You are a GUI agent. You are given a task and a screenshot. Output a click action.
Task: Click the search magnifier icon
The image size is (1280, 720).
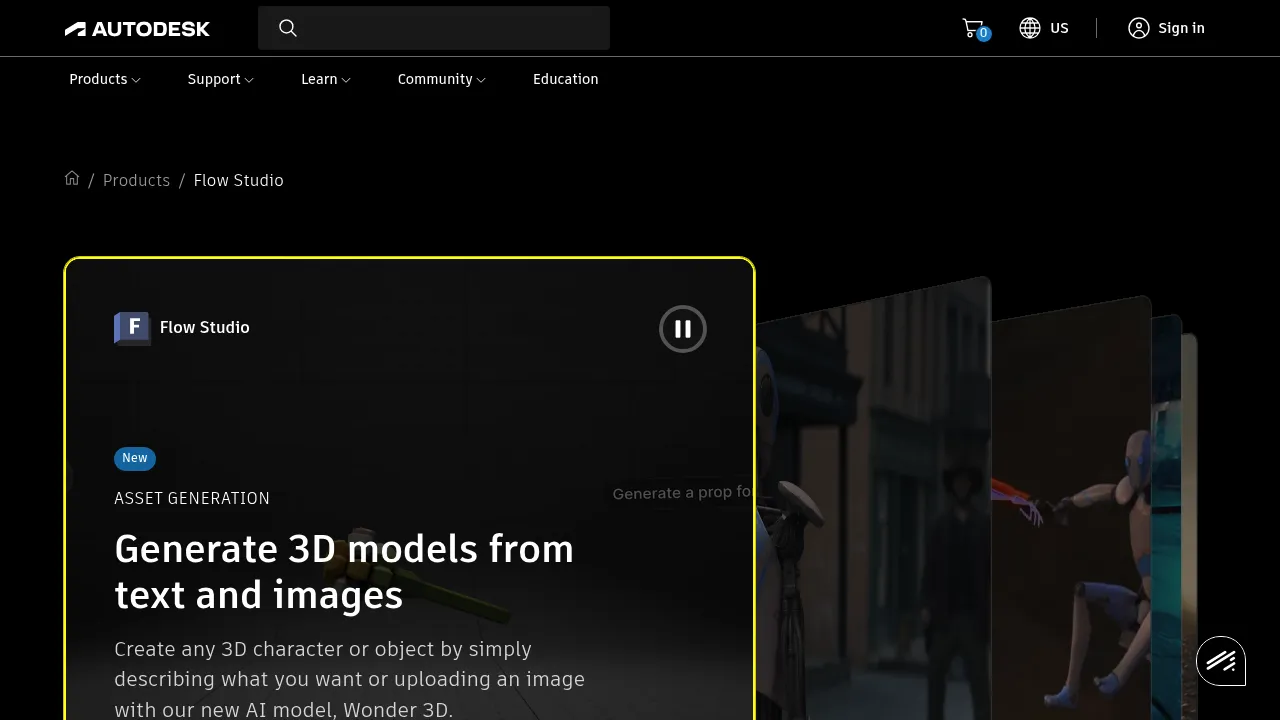288,28
